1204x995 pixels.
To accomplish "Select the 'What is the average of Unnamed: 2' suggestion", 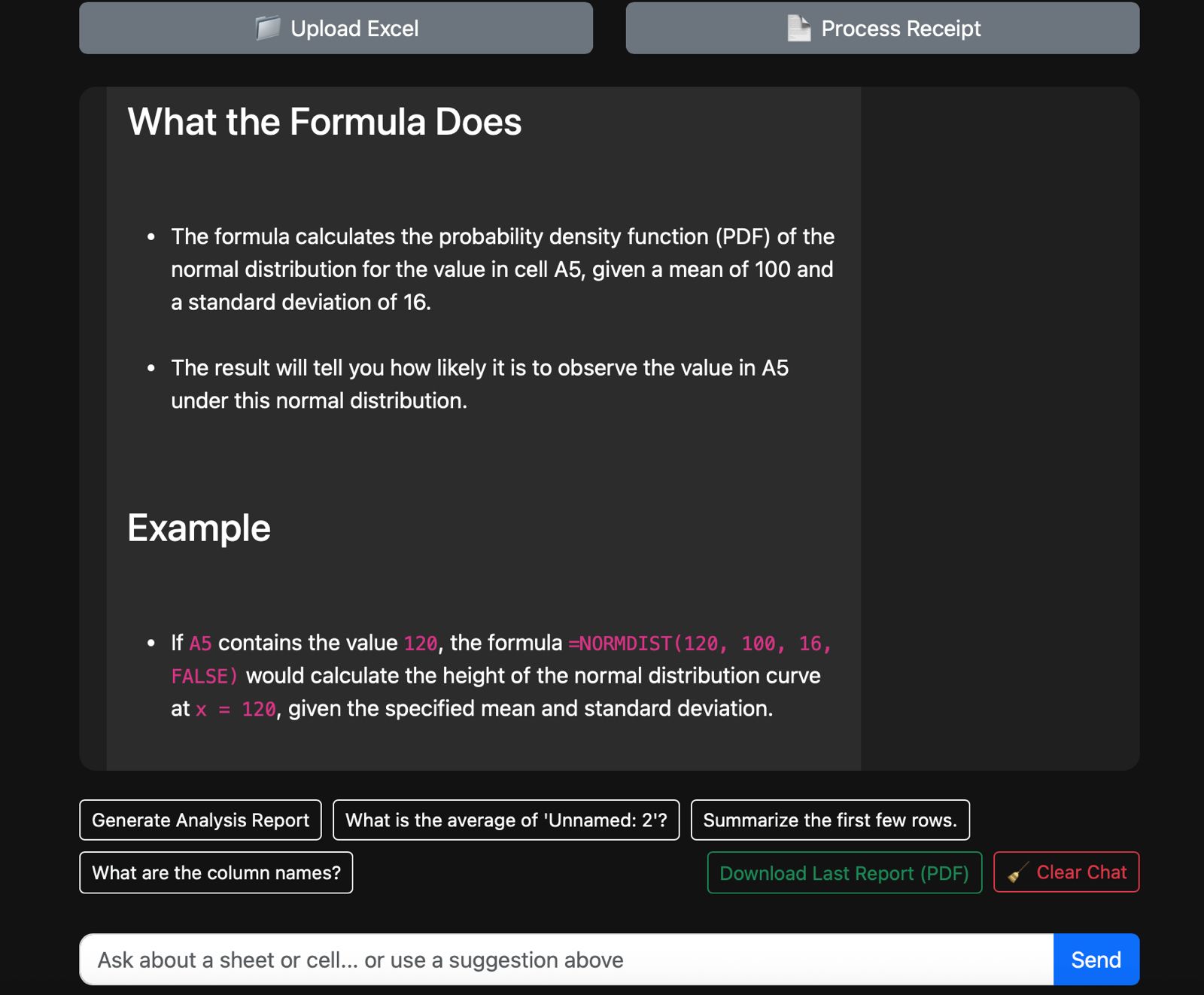I will coord(506,820).
